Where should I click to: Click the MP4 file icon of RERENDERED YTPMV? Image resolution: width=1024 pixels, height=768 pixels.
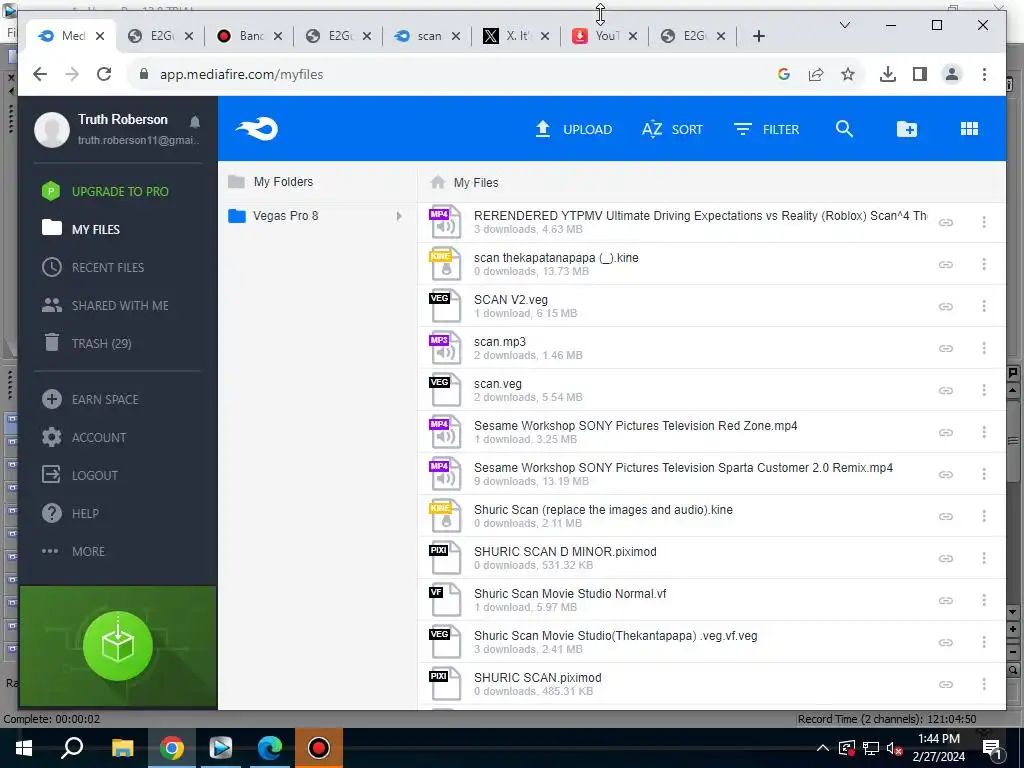pos(445,222)
